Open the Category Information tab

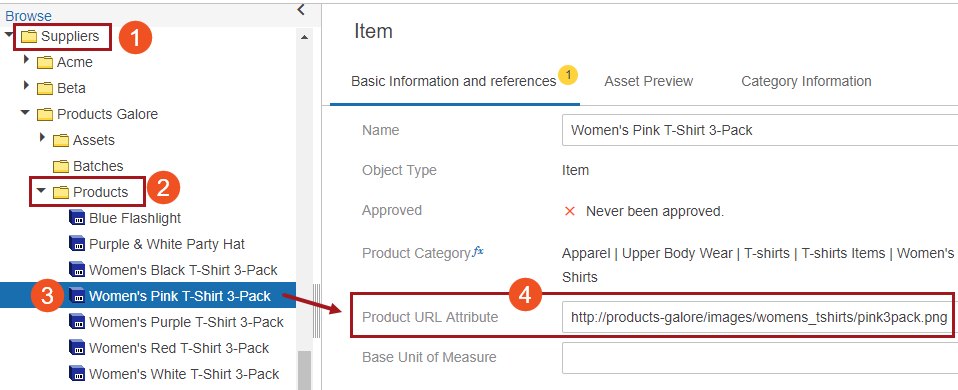pos(806,81)
